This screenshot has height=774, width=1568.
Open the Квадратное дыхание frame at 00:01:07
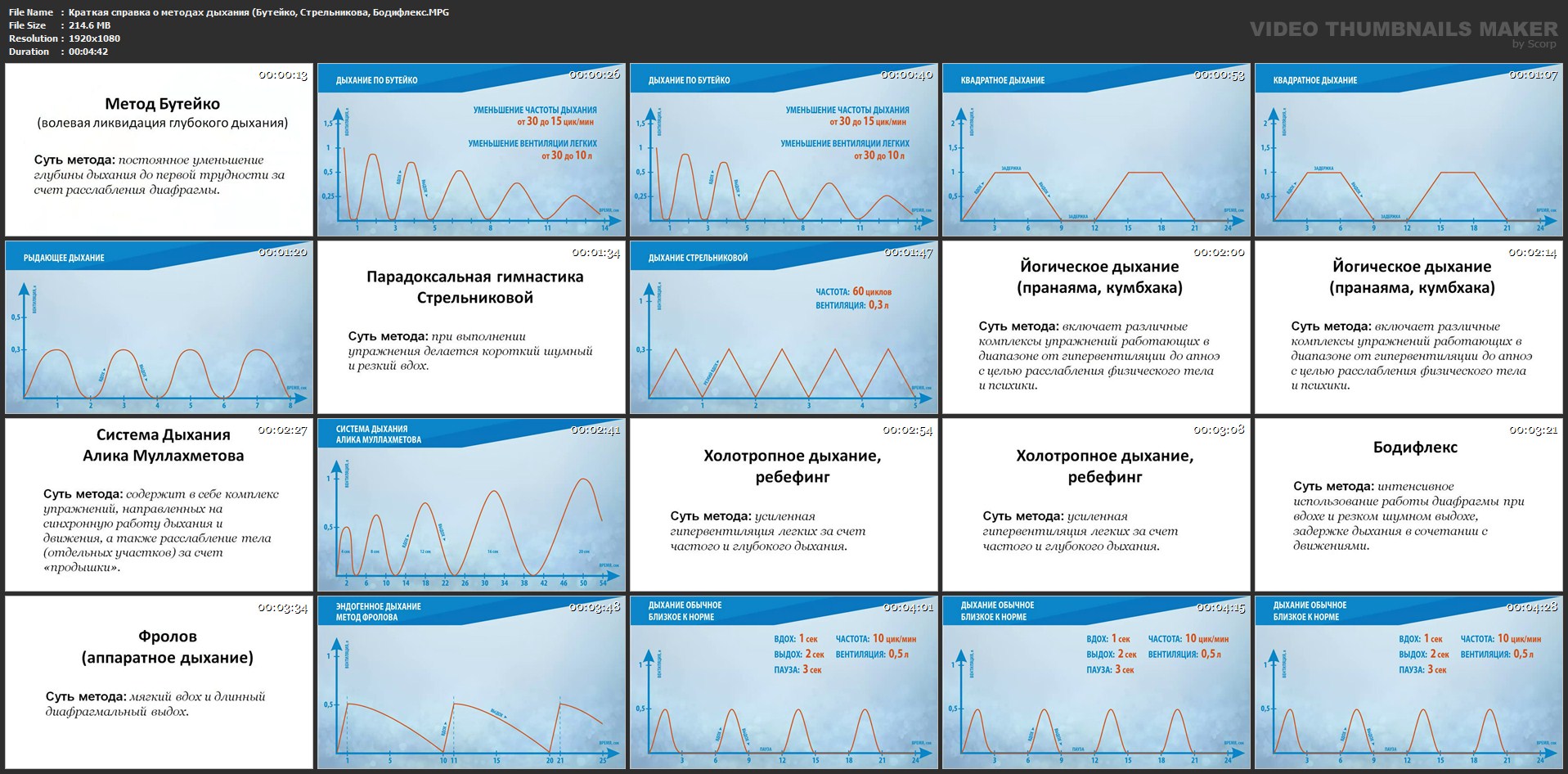1409,150
